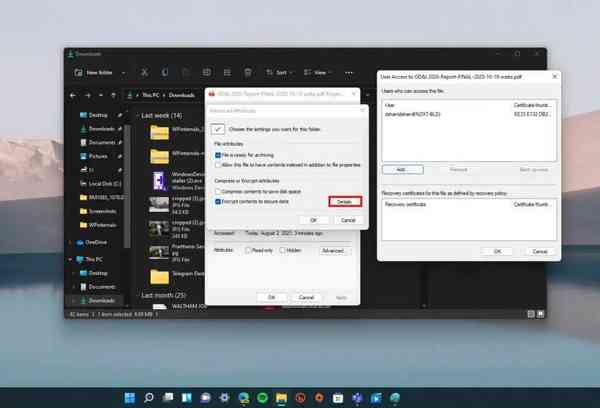Viewport: 600px width, 408px height.
Task: Select WindowsDeviceRecoveryToolInstaller exe file
Action: (x=176, y=181)
